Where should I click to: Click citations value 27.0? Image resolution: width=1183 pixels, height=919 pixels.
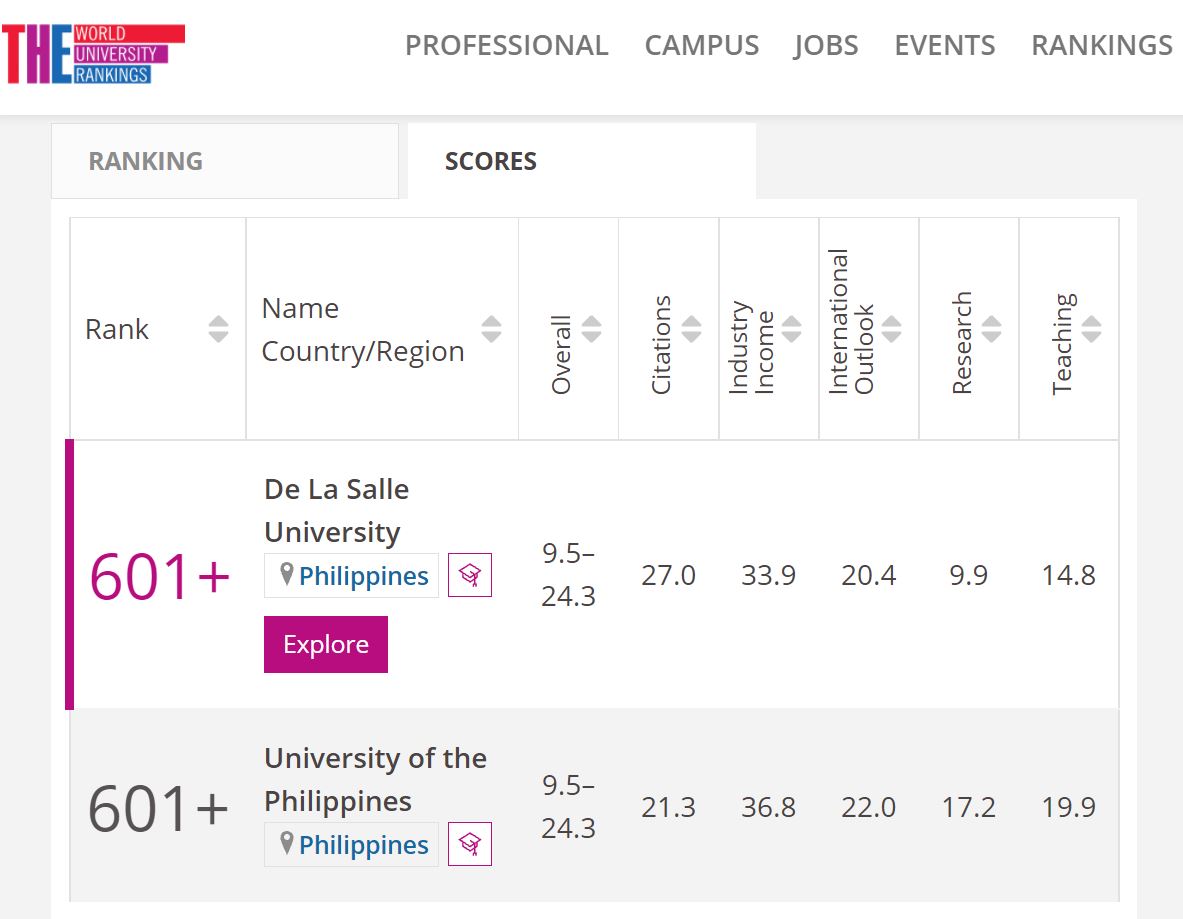tap(668, 576)
